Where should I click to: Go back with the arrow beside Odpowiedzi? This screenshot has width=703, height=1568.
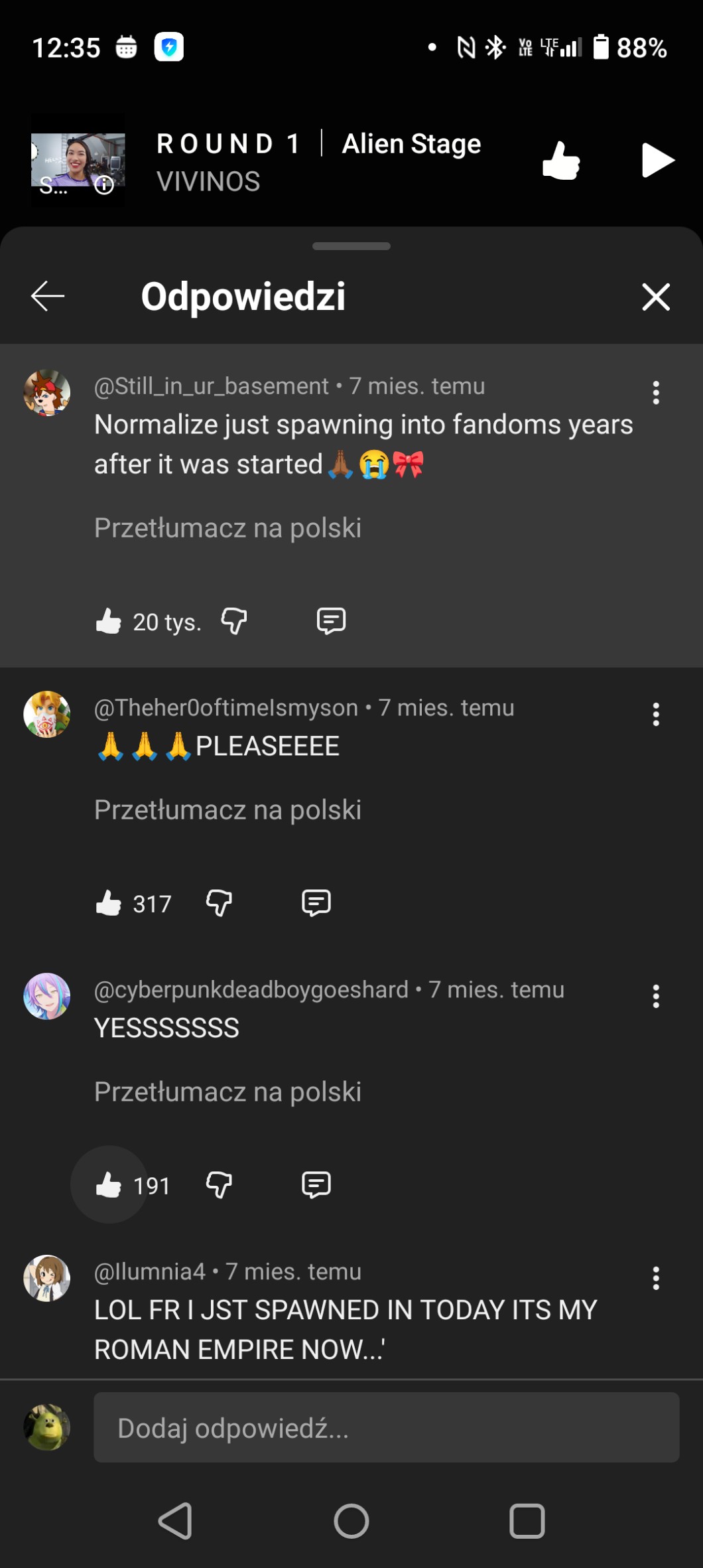(x=48, y=296)
